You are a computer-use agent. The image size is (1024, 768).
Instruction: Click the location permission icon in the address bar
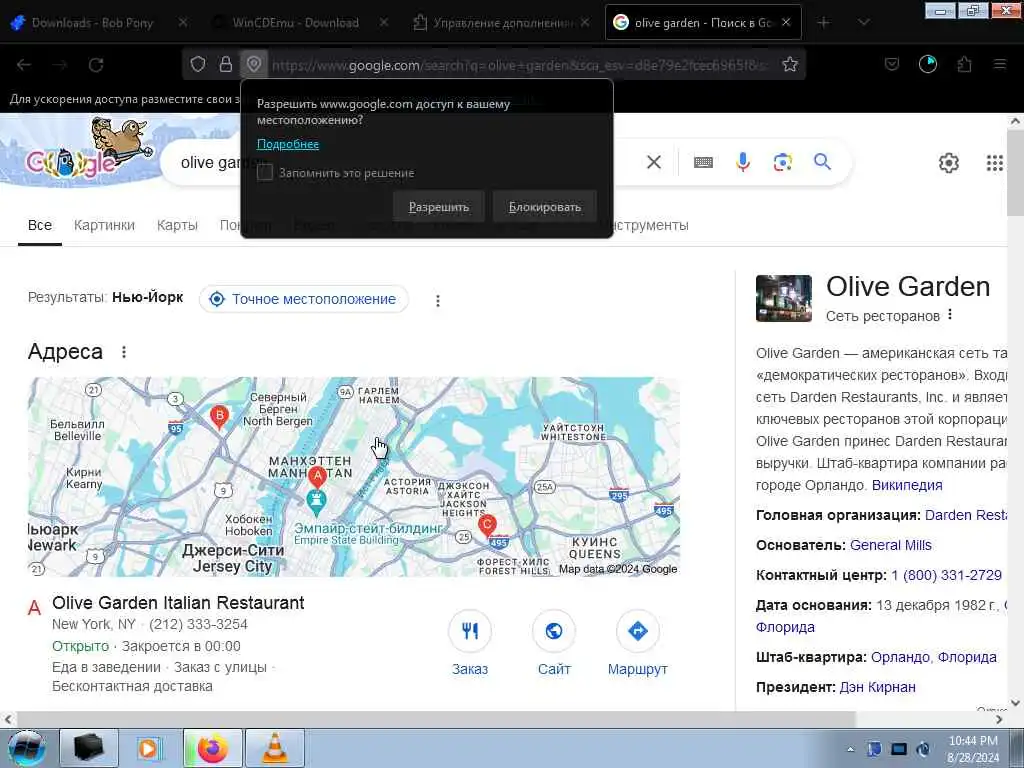pos(254,64)
